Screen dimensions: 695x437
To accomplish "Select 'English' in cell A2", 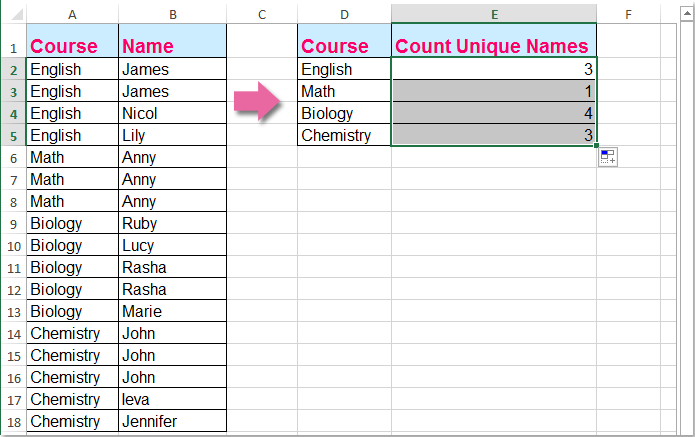I will click(72, 69).
